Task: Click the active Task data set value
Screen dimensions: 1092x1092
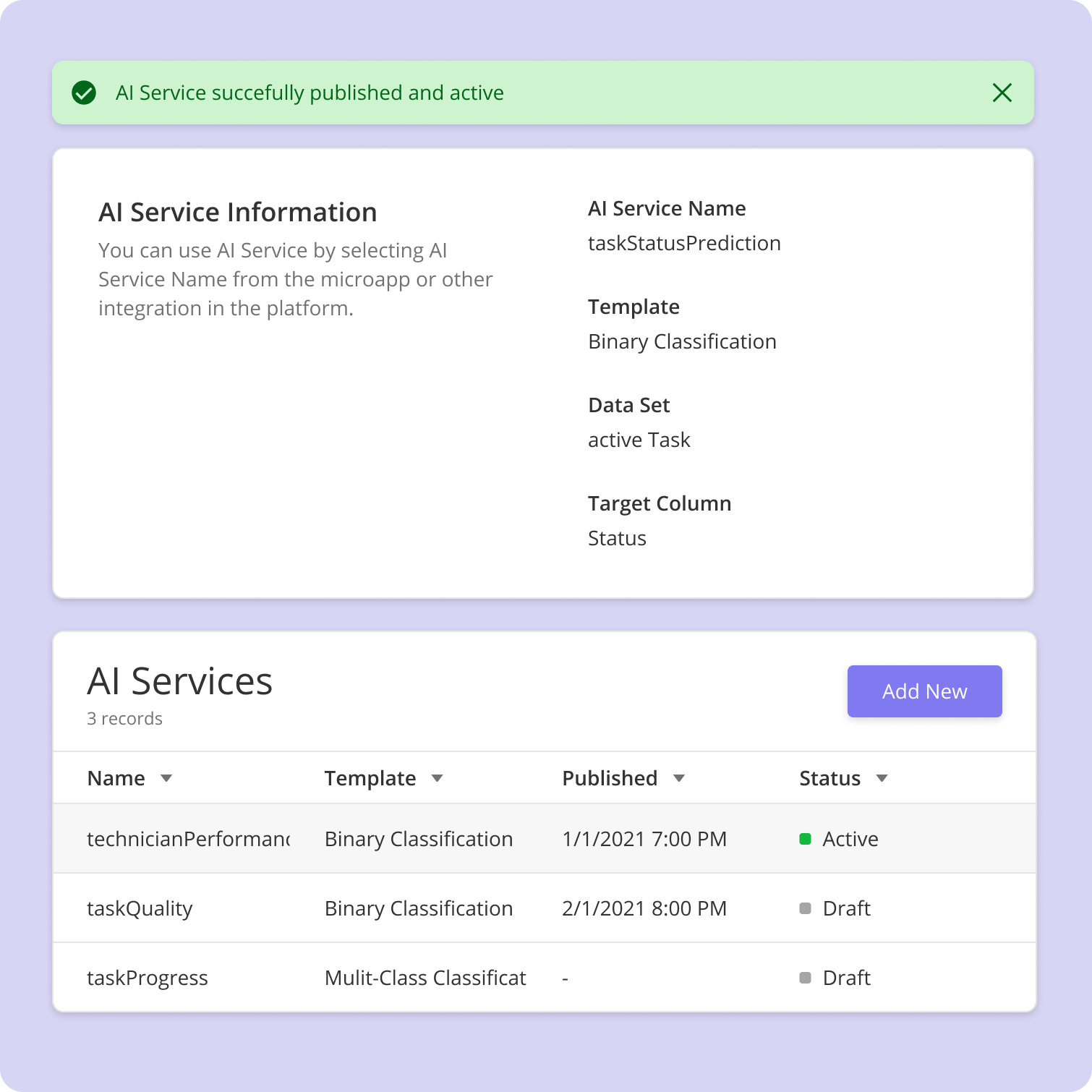Action: point(639,440)
